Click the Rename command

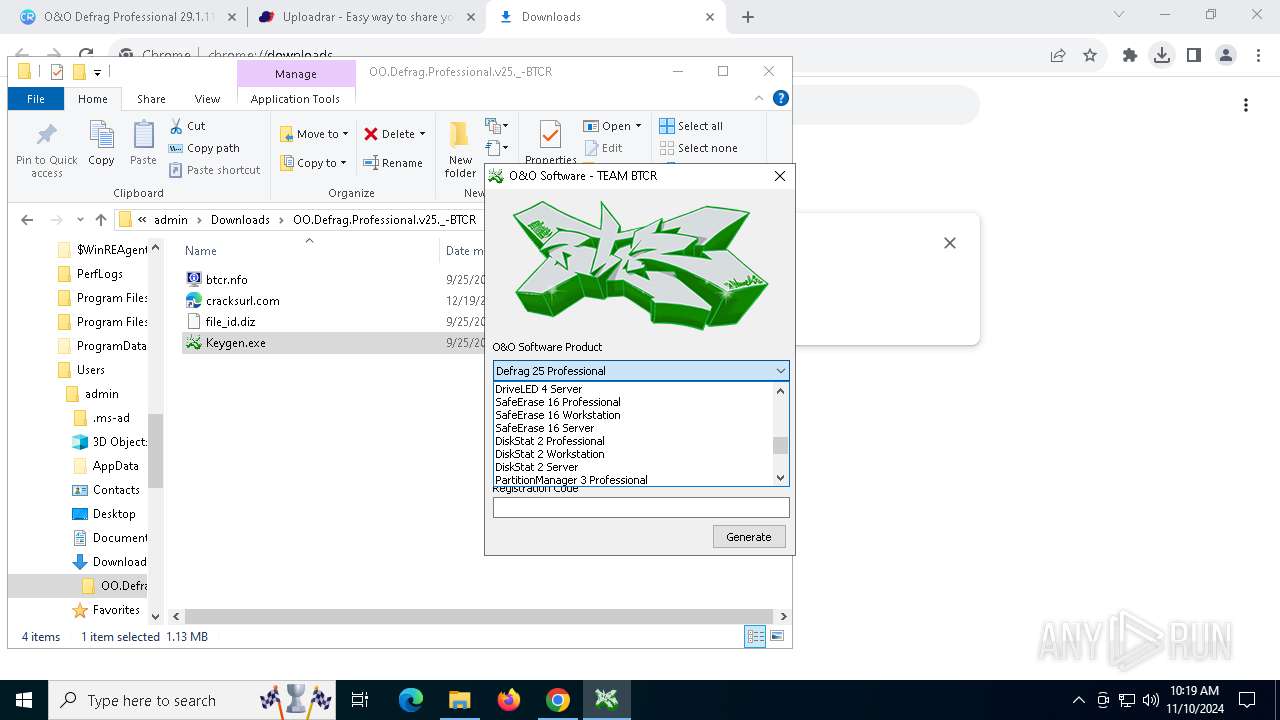[x=393, y=163]
